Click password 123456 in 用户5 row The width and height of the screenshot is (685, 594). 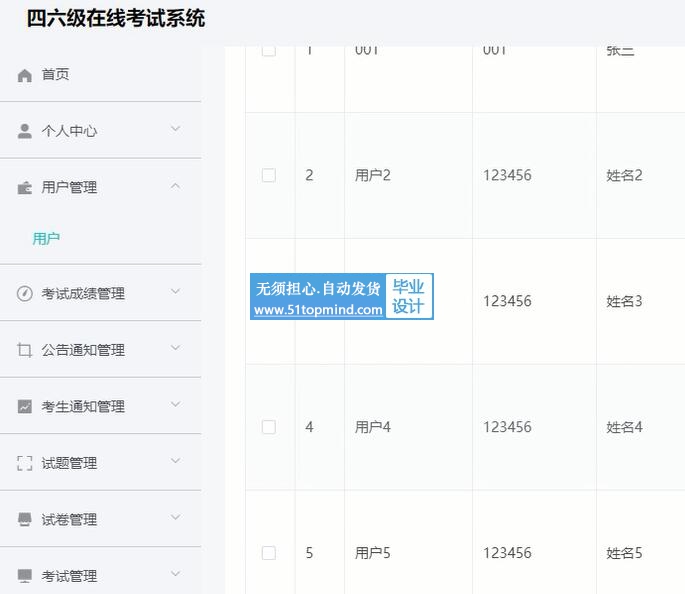coord(507,553)
